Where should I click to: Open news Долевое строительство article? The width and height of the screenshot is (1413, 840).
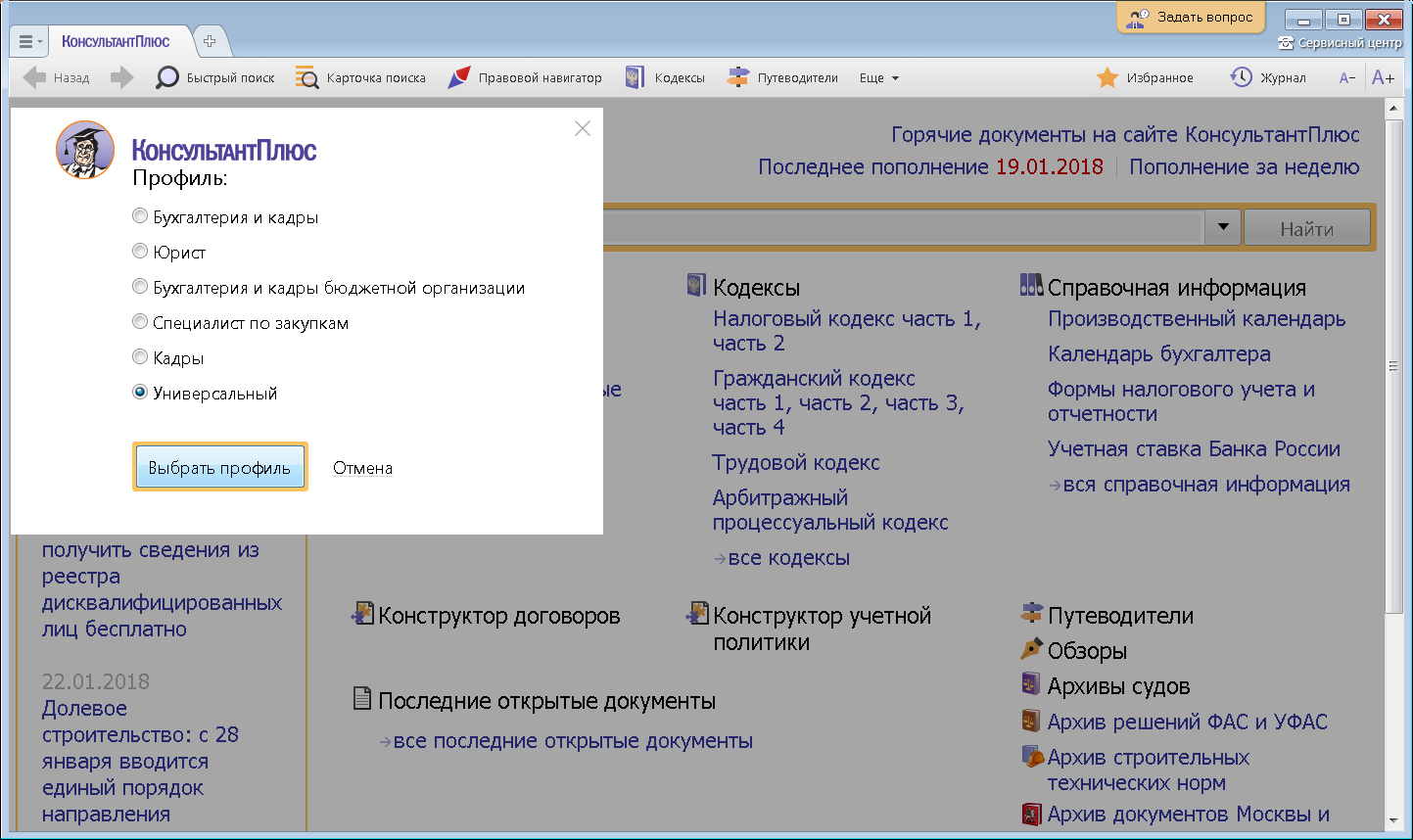click(140, 761)
